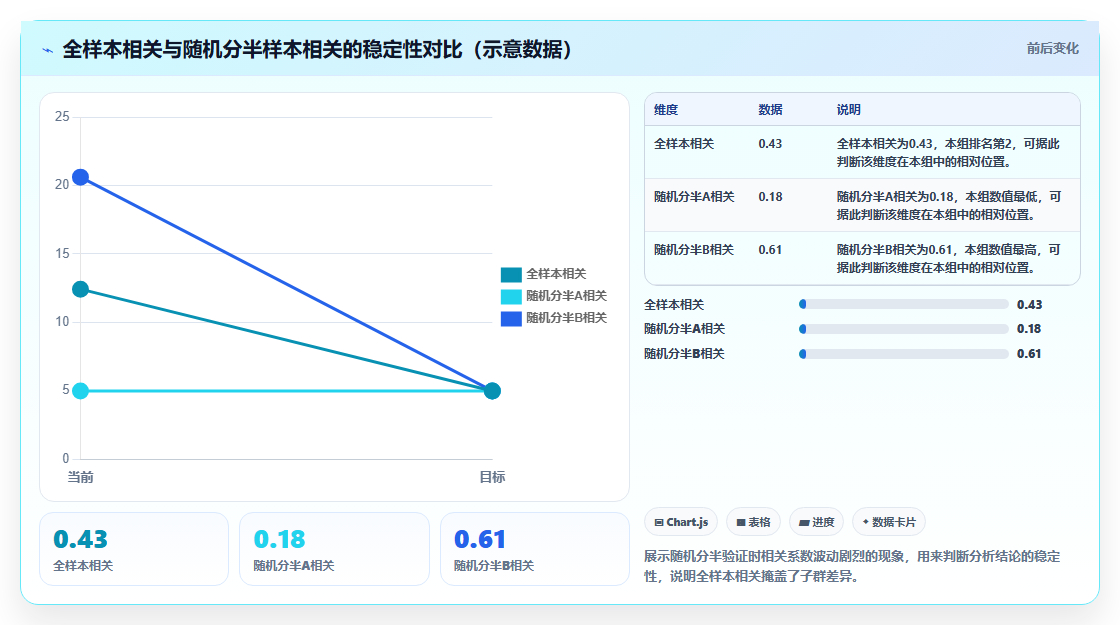The width and height of the screenshot is (1120, 625).
Task: Click the 全样本相关 legend label text
Action: point(556,274)
